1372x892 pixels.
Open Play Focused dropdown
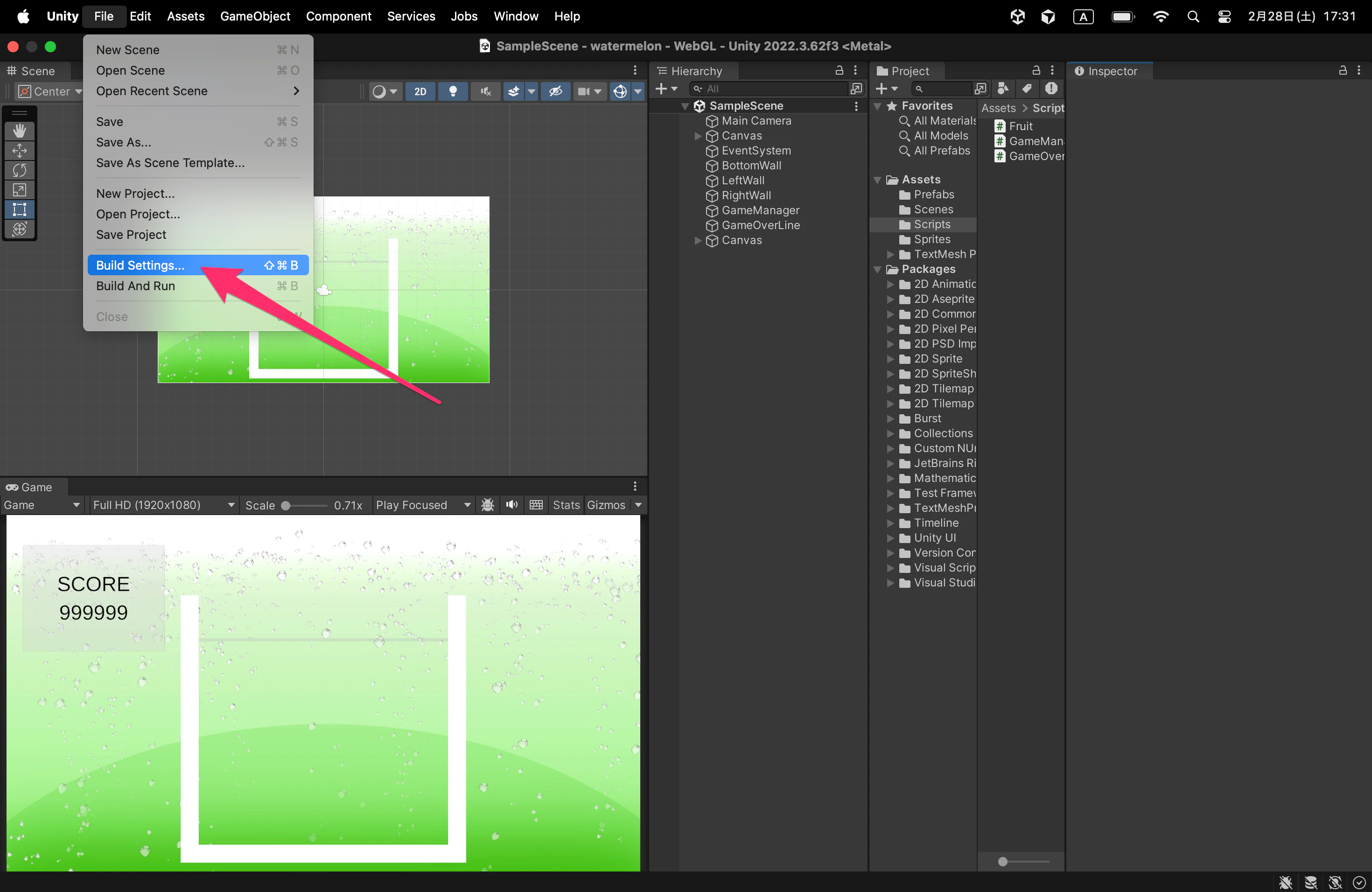click(423, 505)
